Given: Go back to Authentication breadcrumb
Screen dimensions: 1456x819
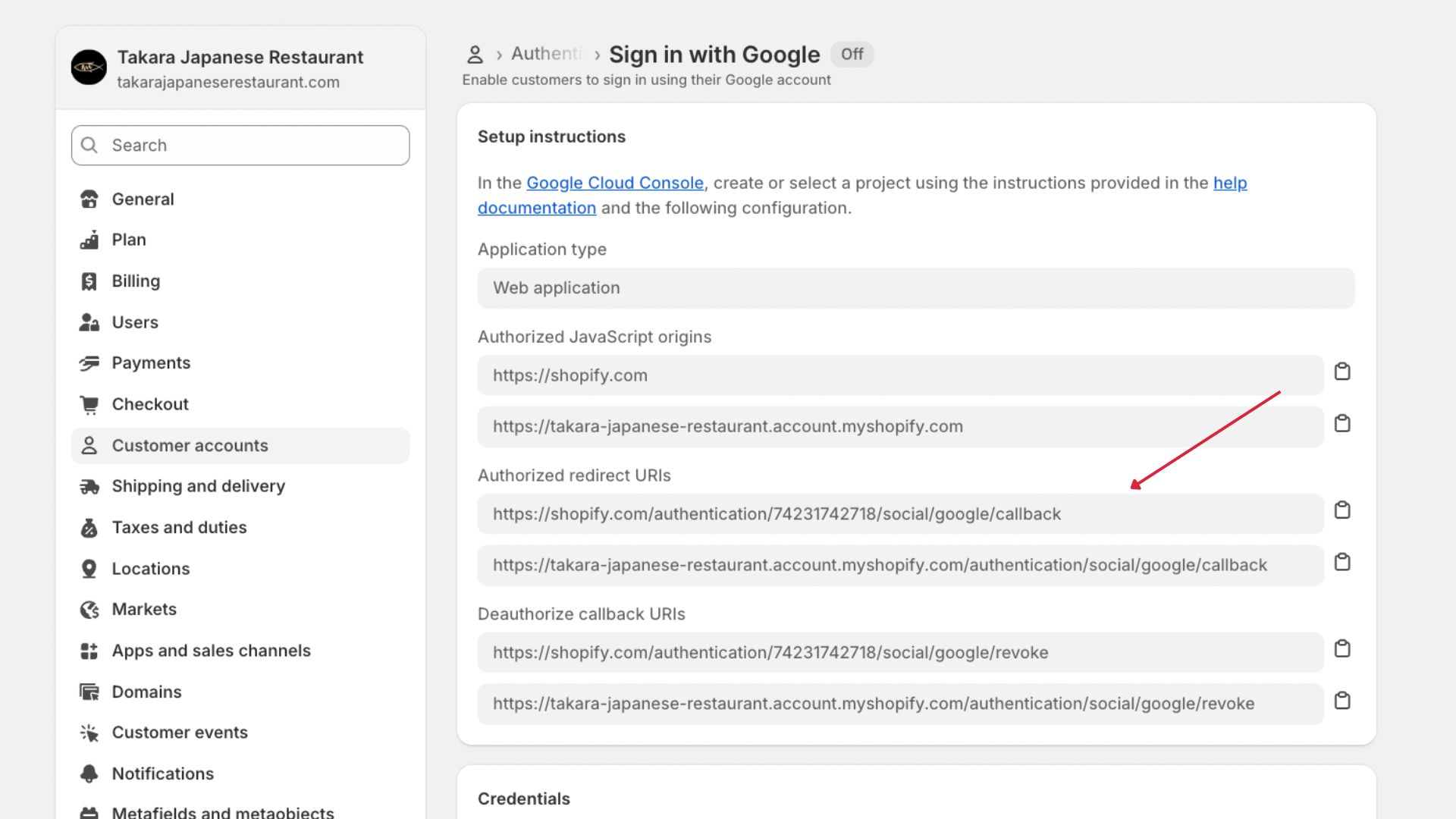Looking at the screenshot, I should click(547, 54).
